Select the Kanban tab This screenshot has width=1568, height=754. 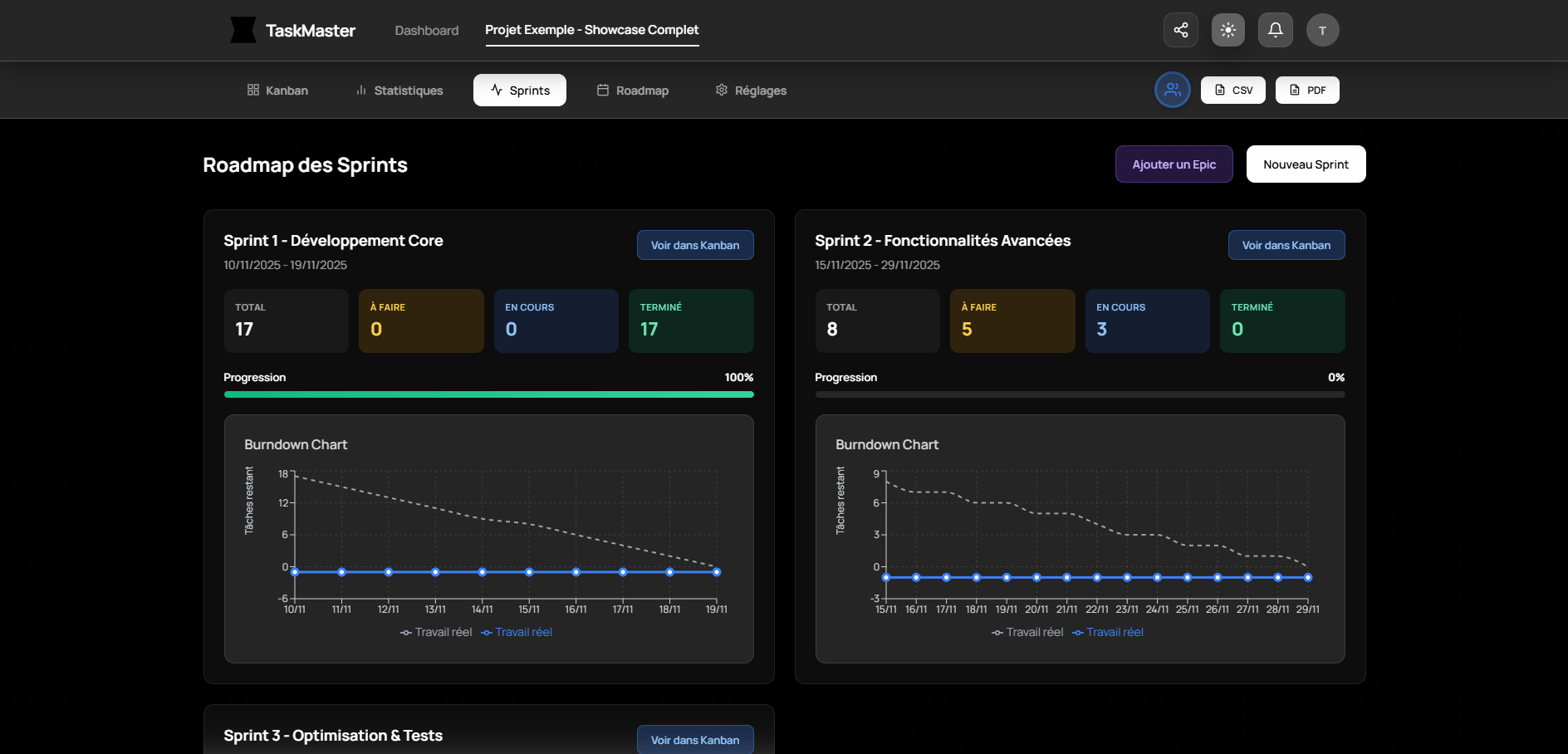point(277,90)
